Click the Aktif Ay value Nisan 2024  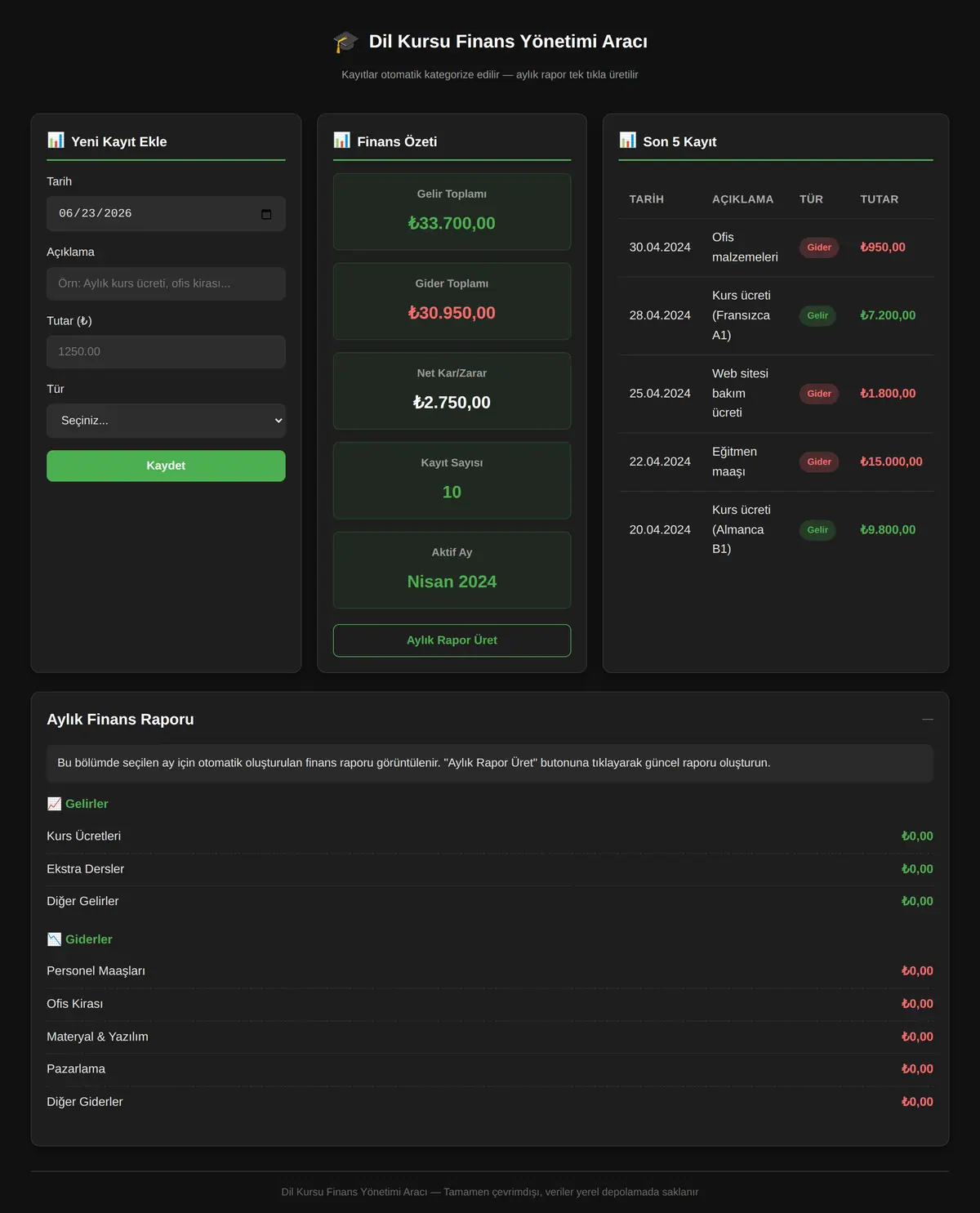point(452,582)
